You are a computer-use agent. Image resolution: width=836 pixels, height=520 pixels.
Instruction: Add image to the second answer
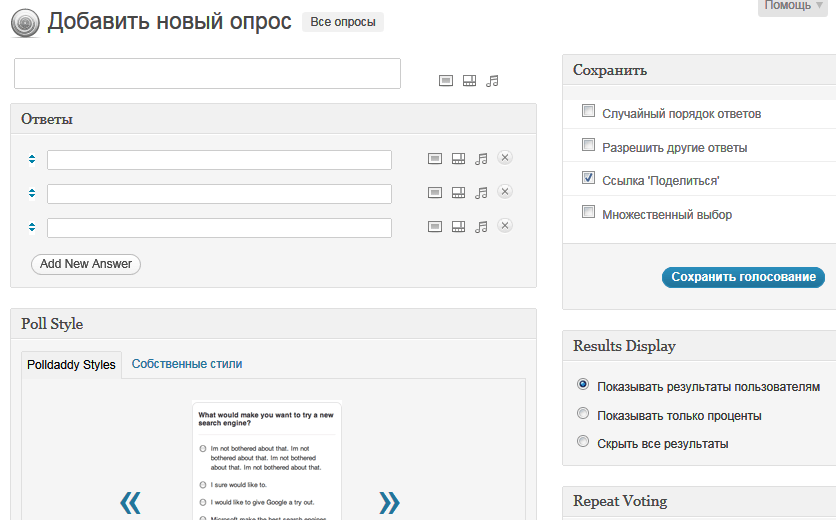point(435,193)
